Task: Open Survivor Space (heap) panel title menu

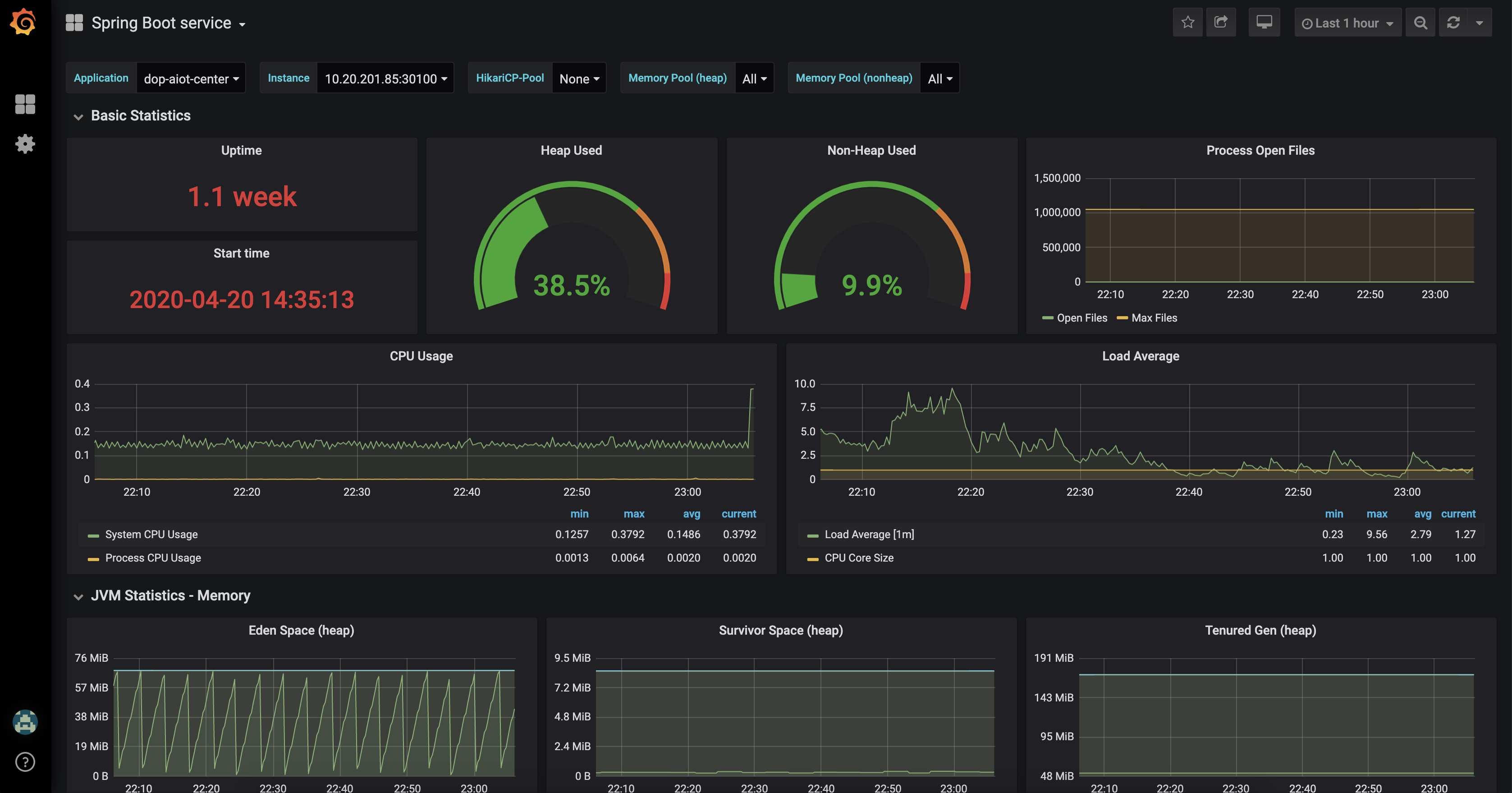Action: 781,630
